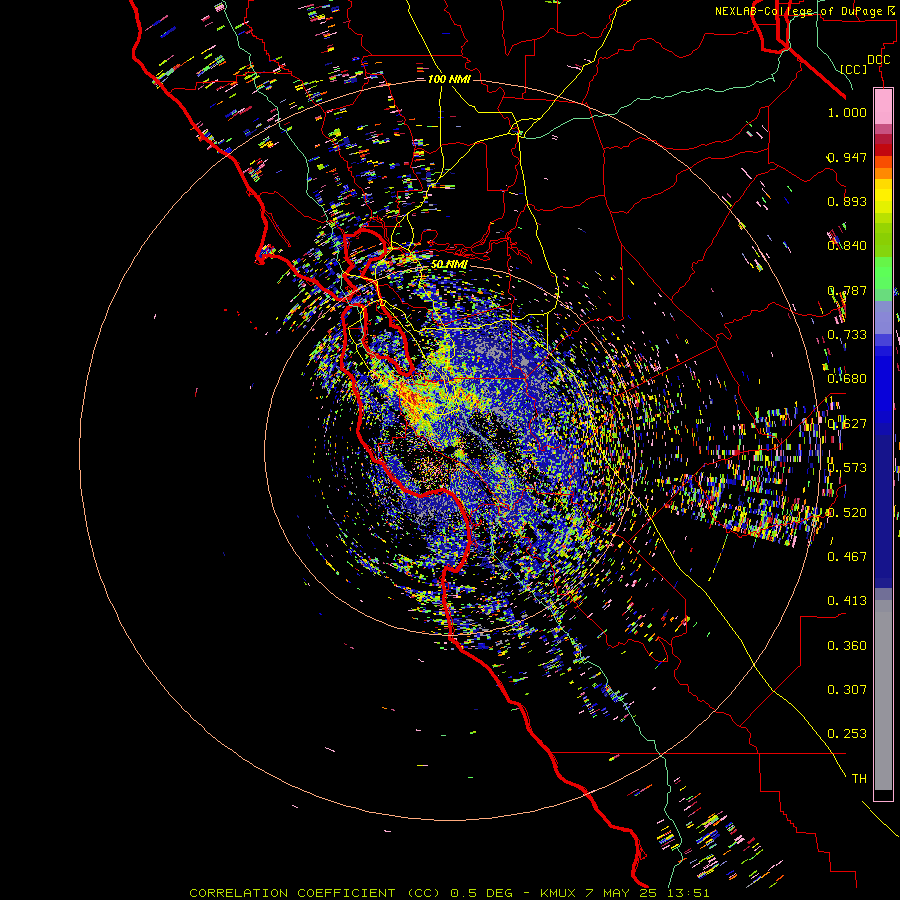
Task: Click the KMUX station ID in the caption
Action: click(x=559, y=893)
